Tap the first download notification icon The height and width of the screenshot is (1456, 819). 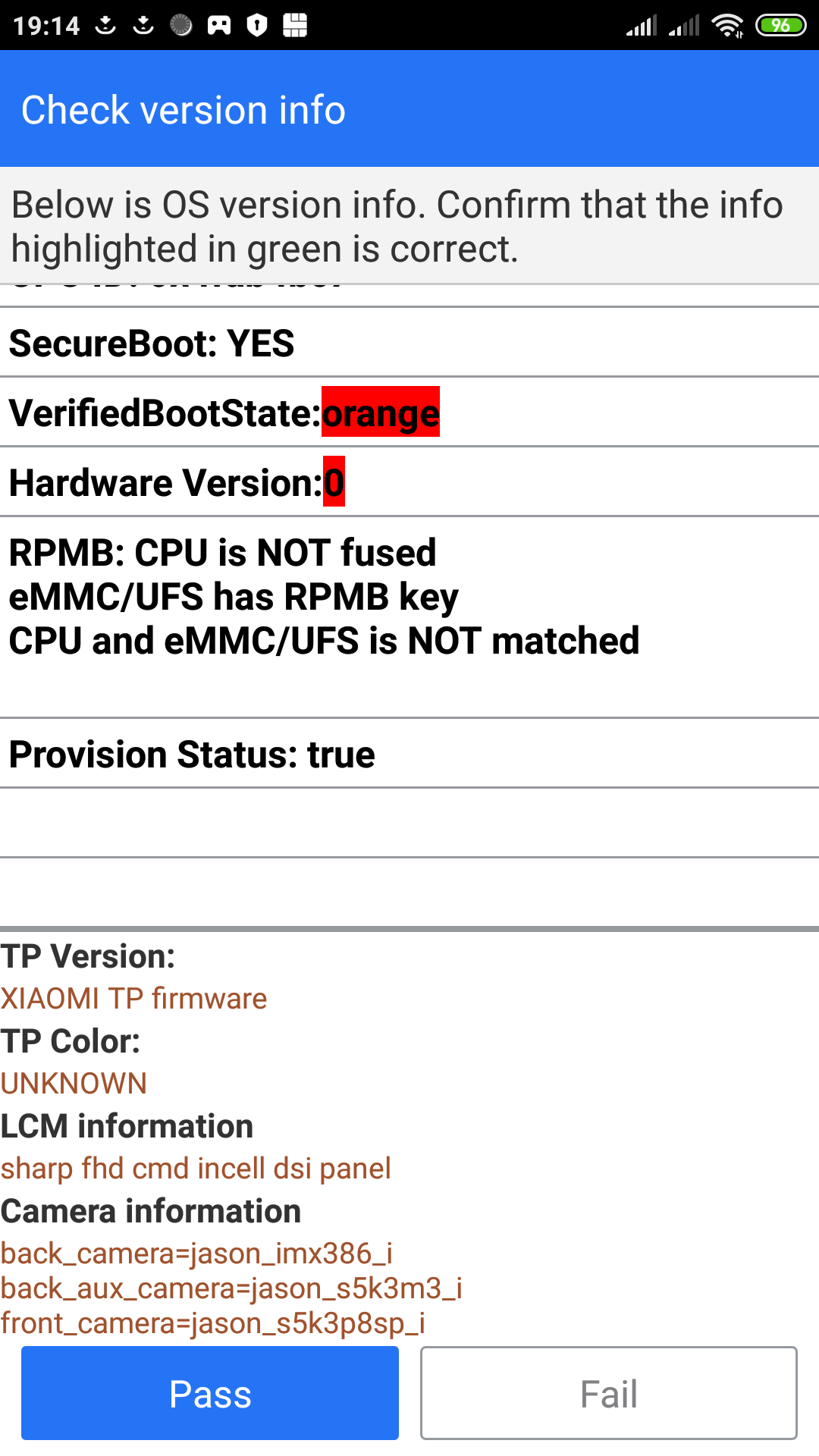(105, 26)
